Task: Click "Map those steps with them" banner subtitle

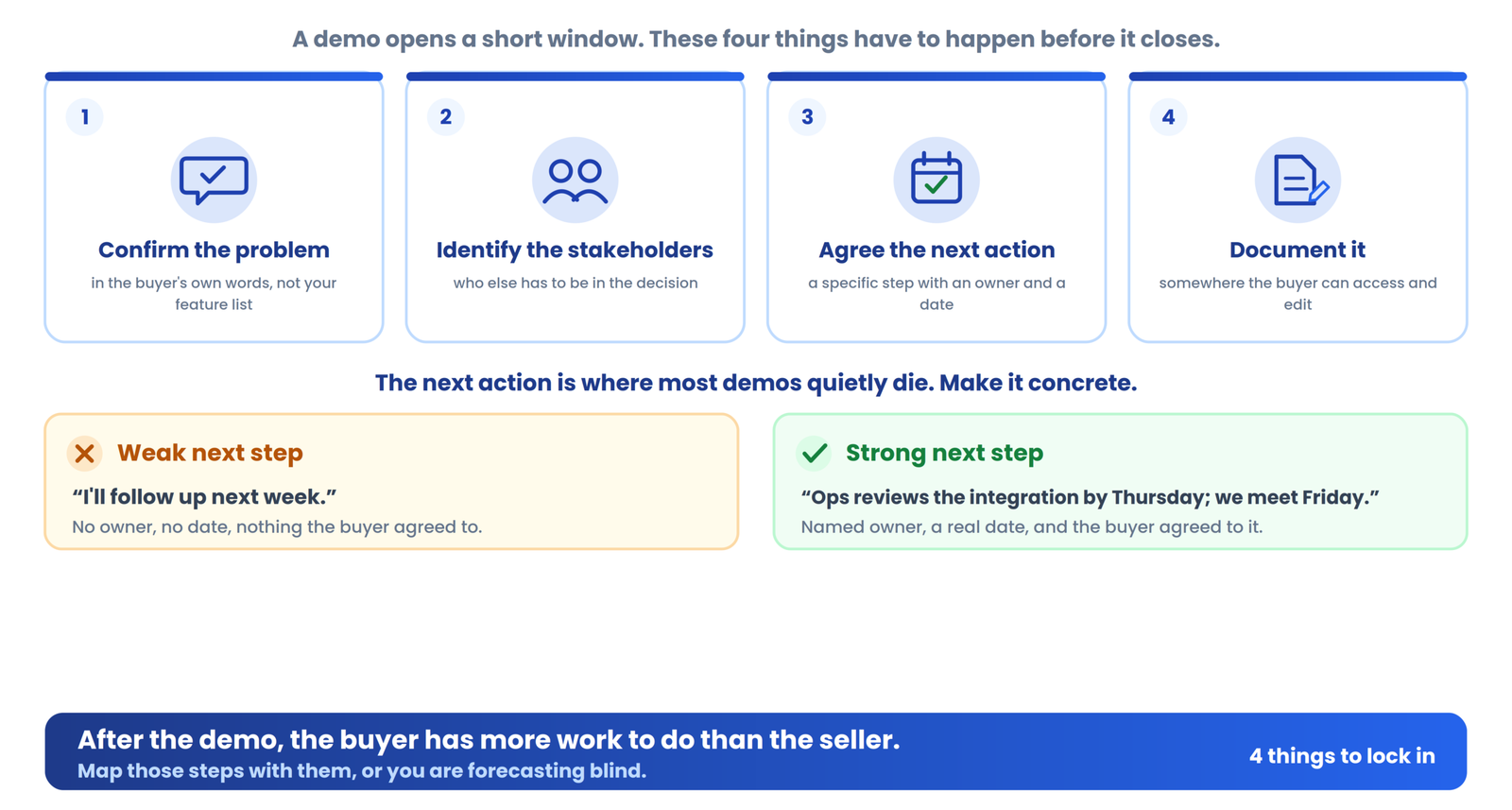Action: (x=362, y=770)
